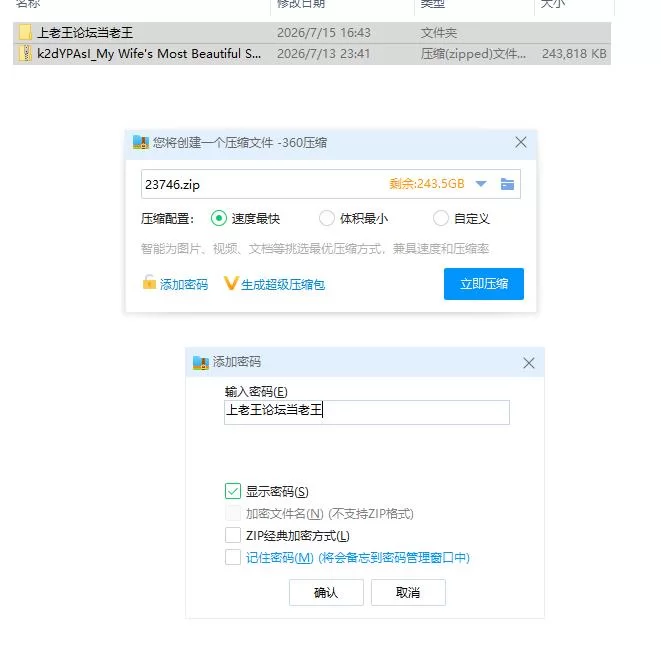This screenshot has width=661, height=664.
Task: Click the 类型 column header
Action: (432, 4)
